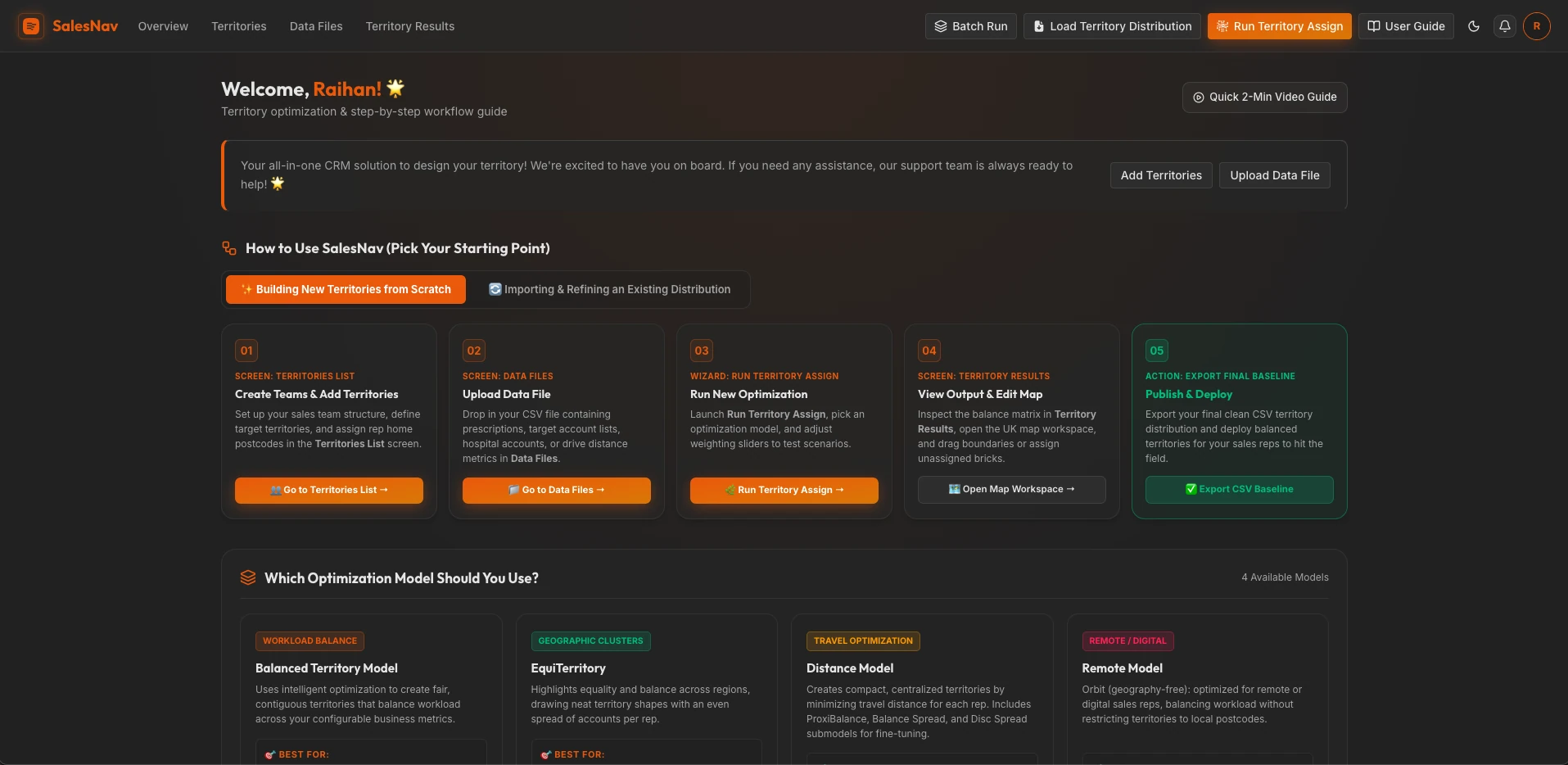Click the SalesNav logo icon
Screen dimensions: 1568x765
[x=31, y=26]
